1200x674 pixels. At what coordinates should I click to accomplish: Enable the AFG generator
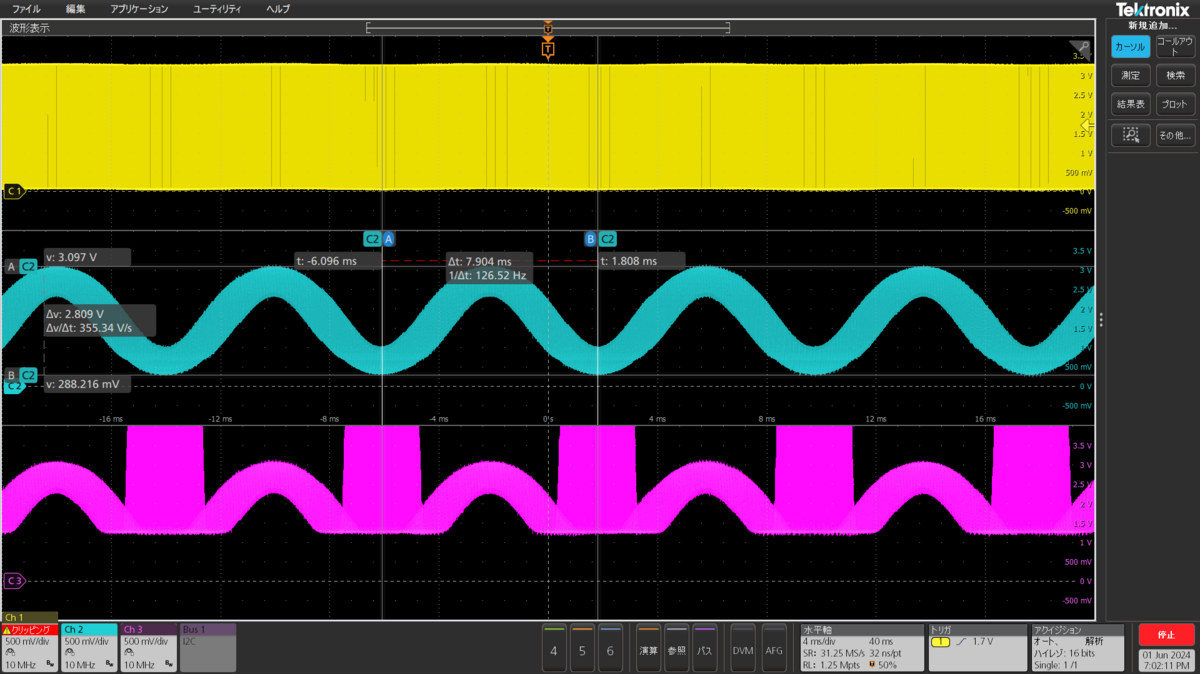(x=774, y=648)
